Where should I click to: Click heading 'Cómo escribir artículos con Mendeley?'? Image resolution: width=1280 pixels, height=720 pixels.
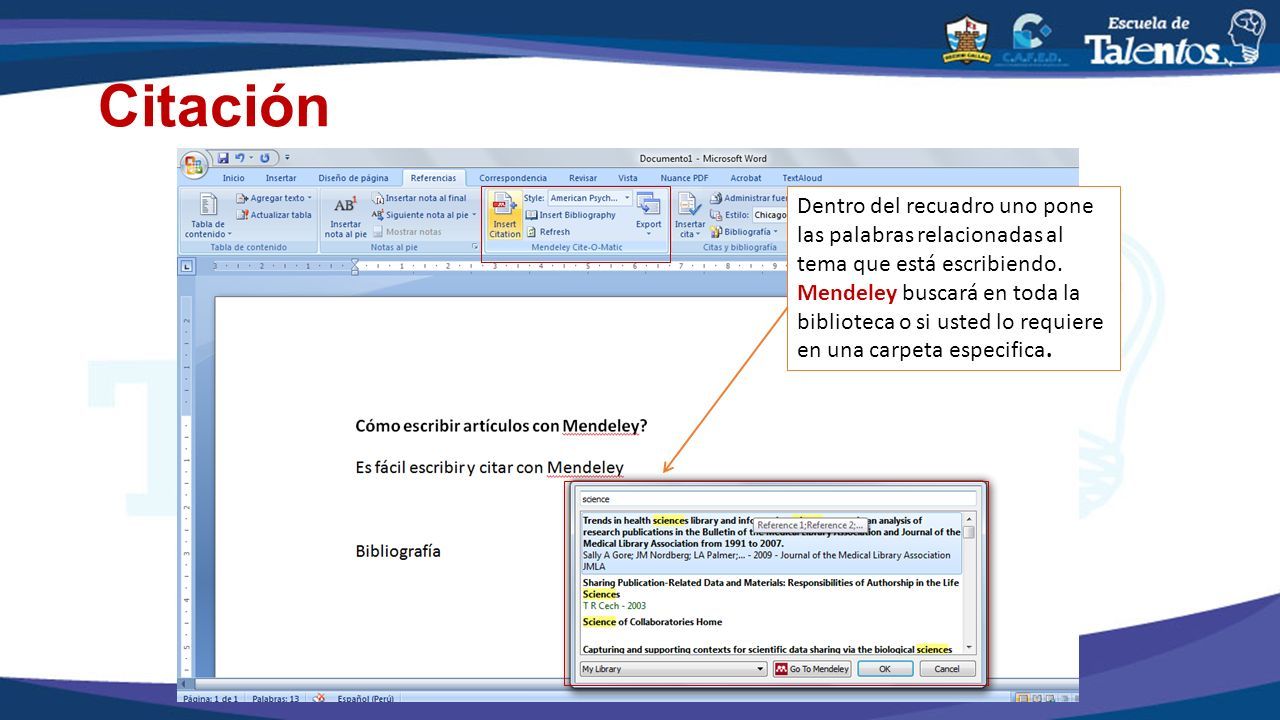point(501,426)
